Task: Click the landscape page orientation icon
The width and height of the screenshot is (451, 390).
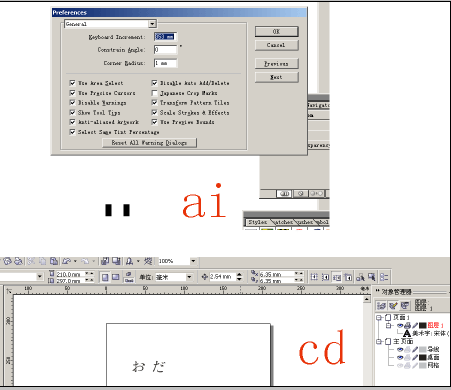Action: [x=116, y=277]
